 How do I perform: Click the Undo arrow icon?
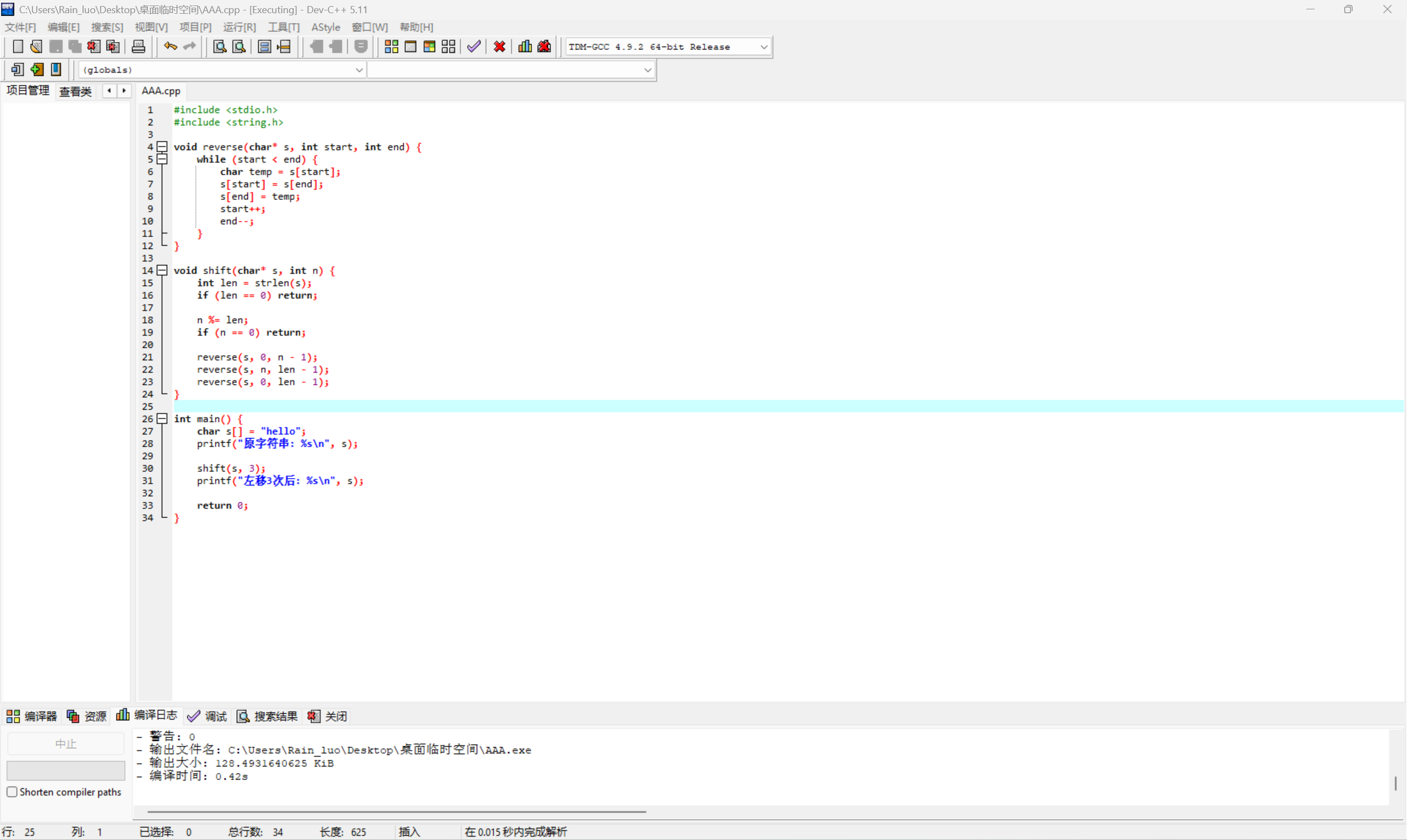(x=170, y=46)
